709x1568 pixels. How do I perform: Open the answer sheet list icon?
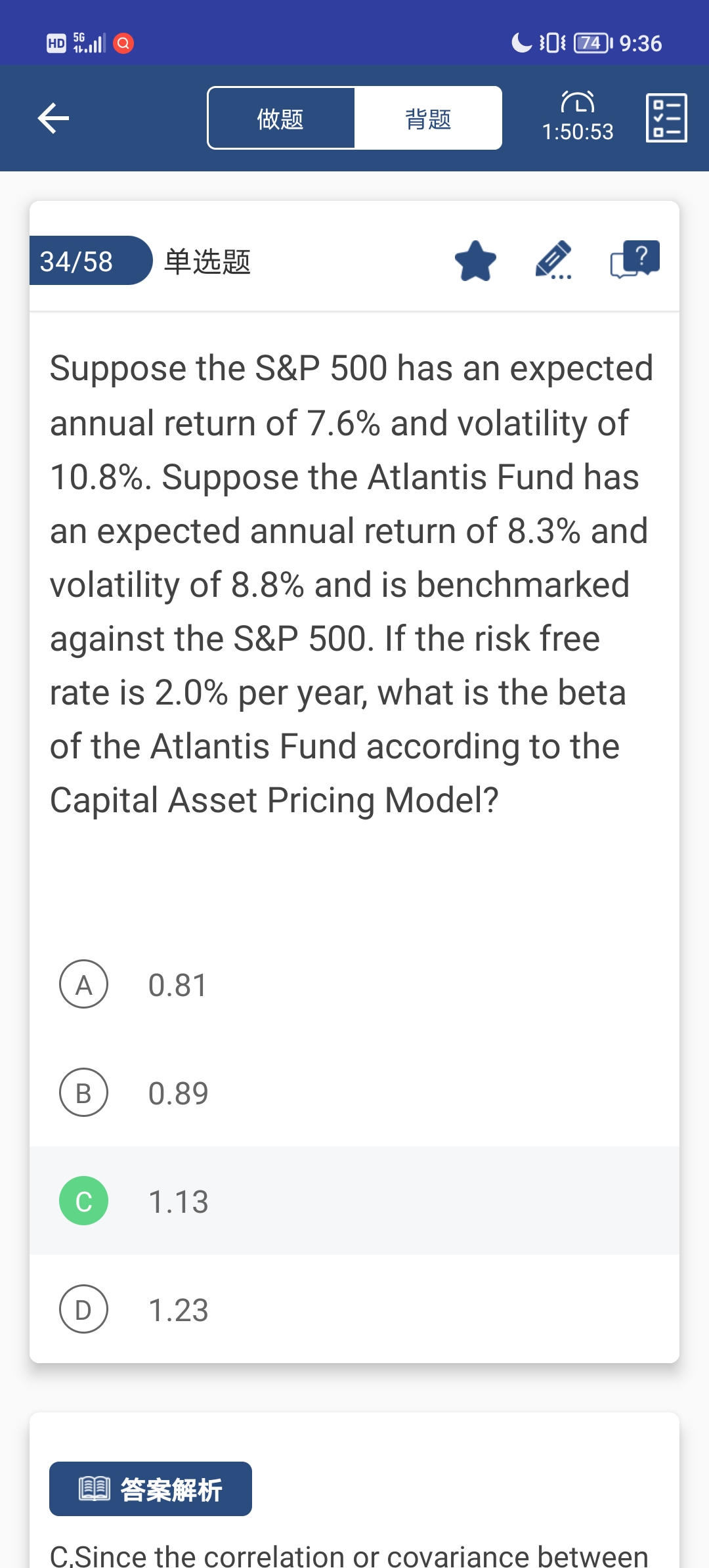(x=666, y=118)
